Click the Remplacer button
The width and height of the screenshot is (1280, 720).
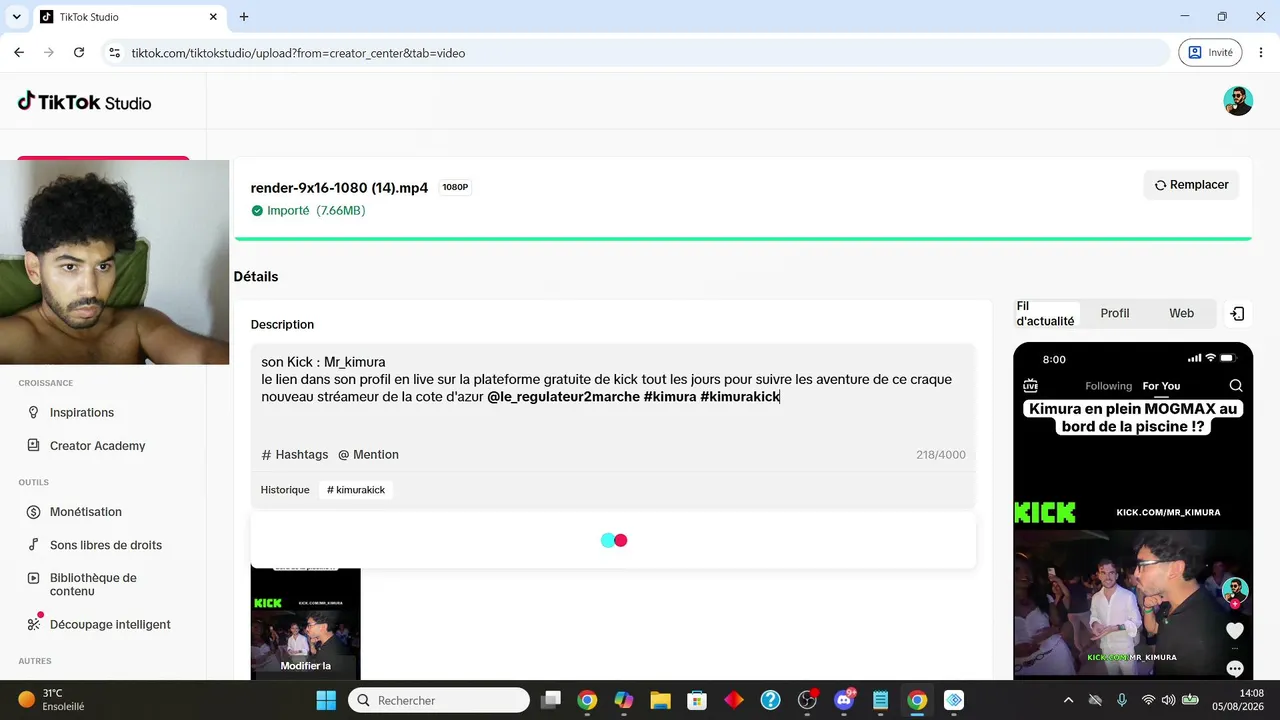pos(1191,185)
